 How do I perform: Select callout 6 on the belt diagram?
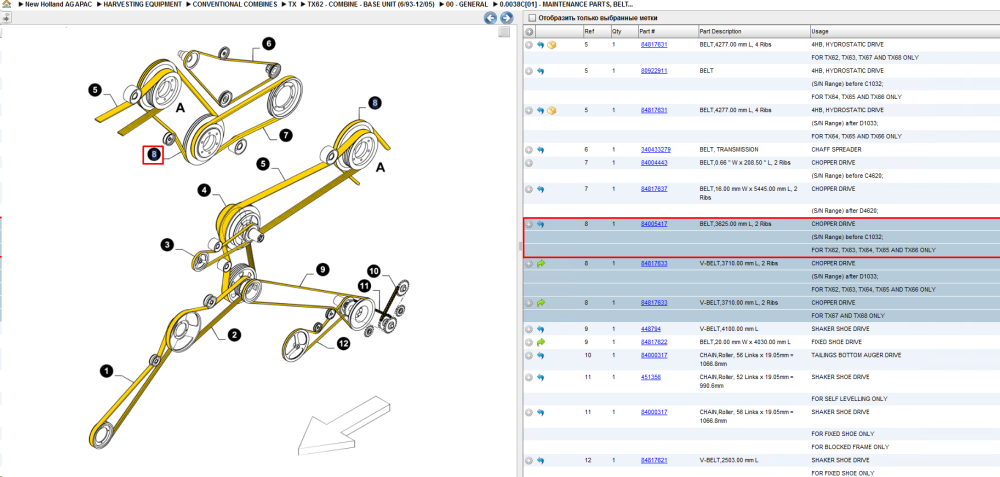point(268,43)
